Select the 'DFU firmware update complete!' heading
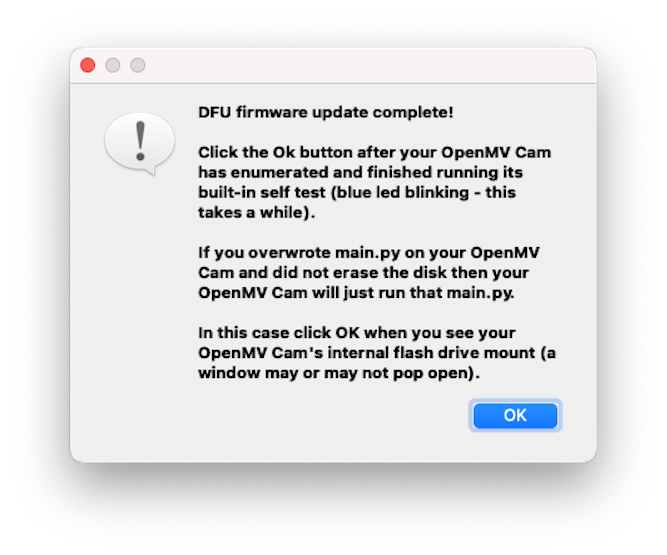 coord(326,112)
